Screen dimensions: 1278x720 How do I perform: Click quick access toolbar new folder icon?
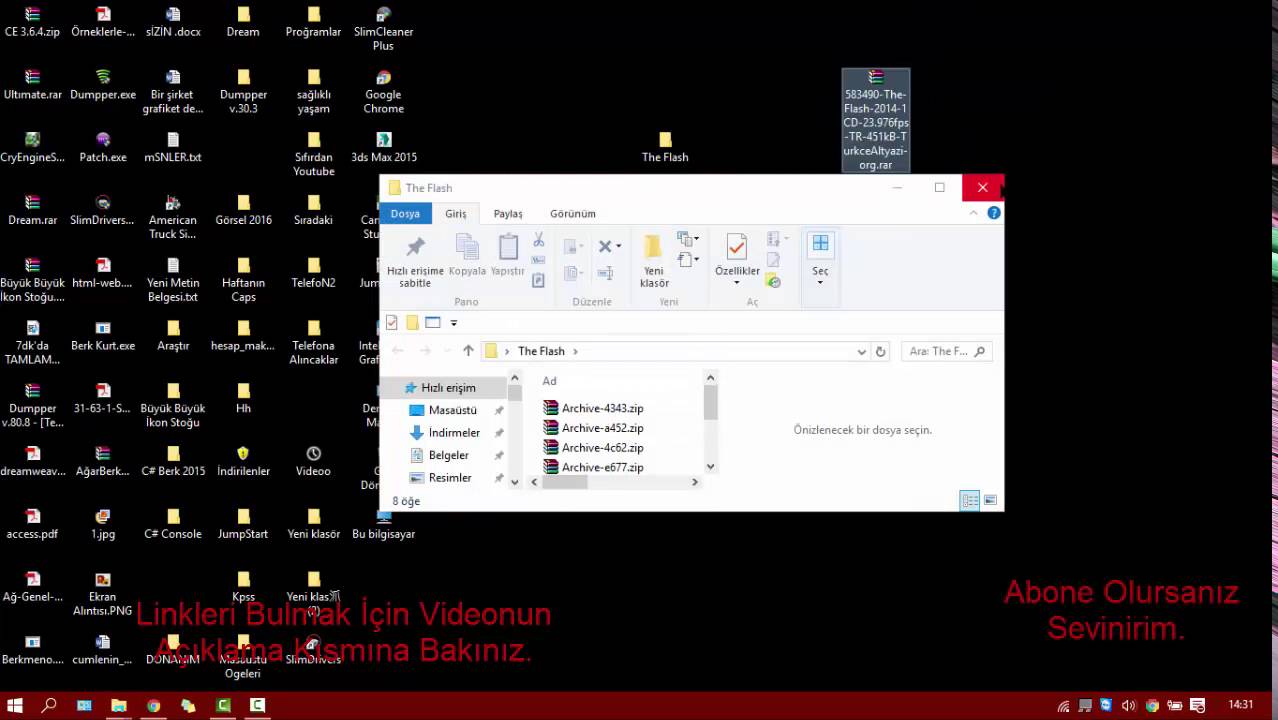point(412,322)
